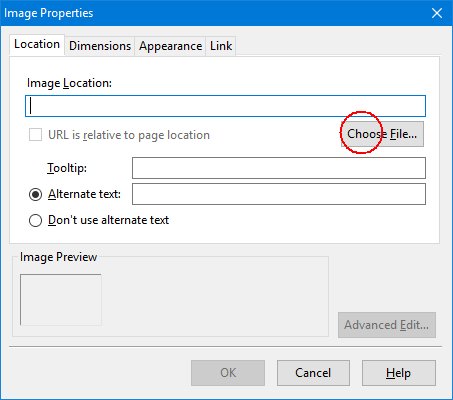Tick URL is relative to page location
The width and height of the screenshot is (453, 400).
35,135
